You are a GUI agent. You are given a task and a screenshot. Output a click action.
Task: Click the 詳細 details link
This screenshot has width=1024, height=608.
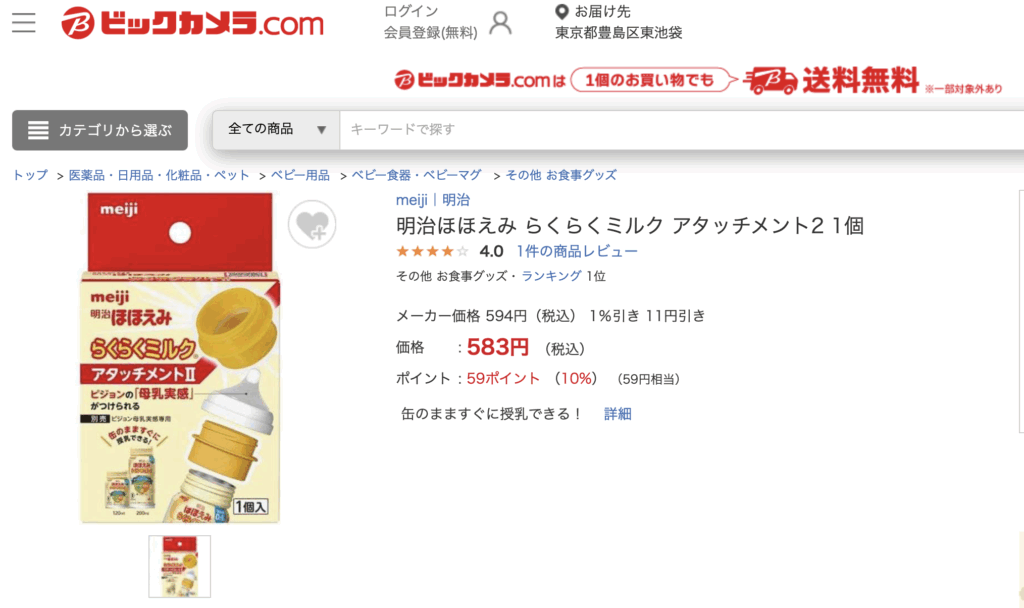617,414
